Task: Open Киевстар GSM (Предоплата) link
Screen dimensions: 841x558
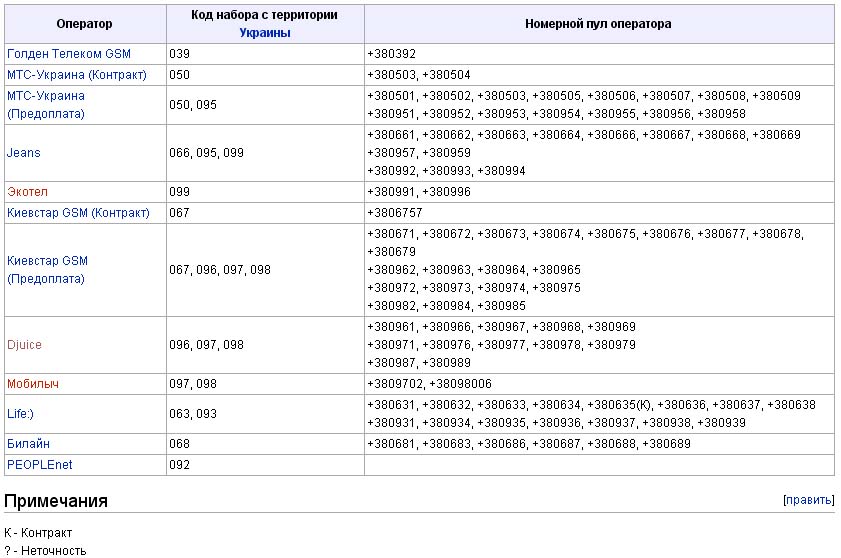Action: (47, 269)
